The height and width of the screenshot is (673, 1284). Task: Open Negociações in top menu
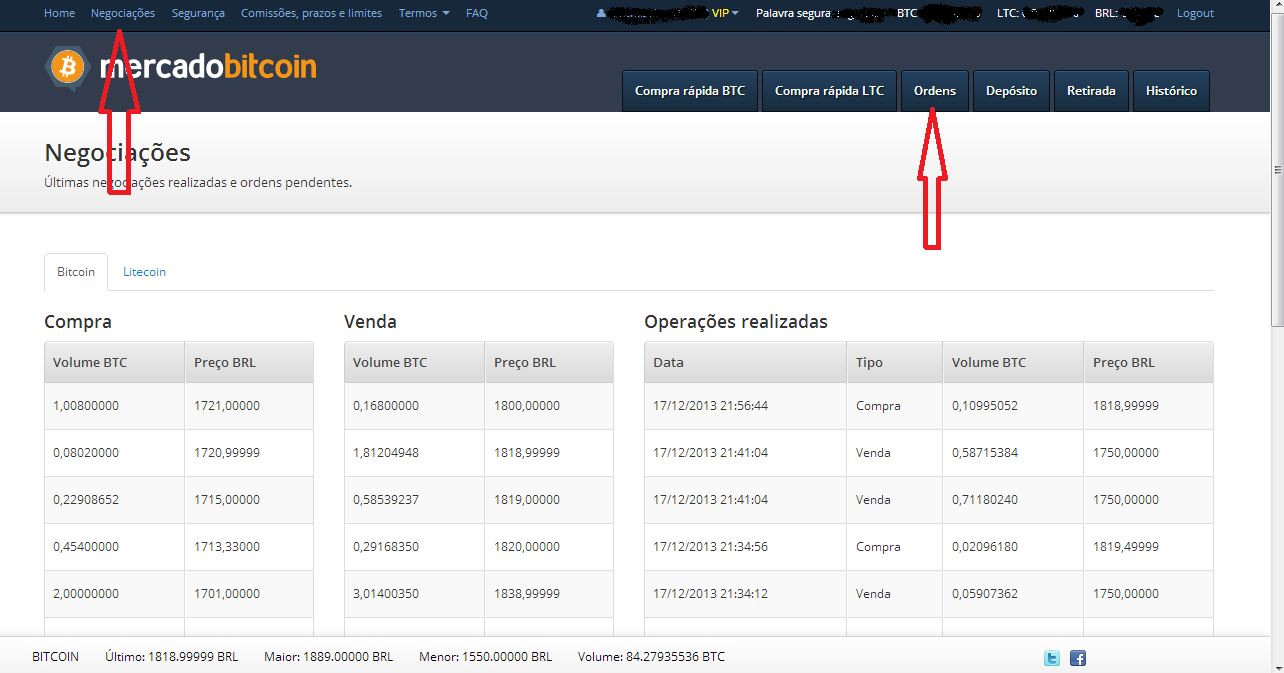[x=123, y=13]
